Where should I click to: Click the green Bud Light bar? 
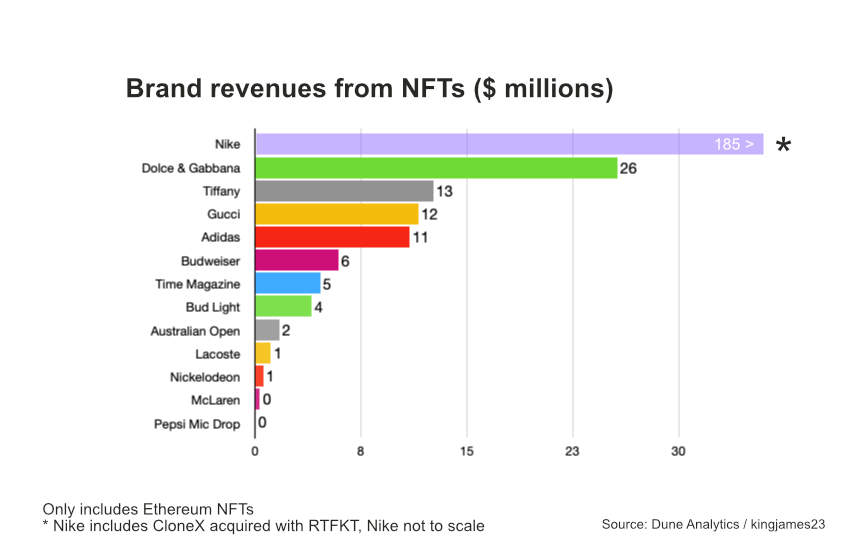click(x=284, y=306)
